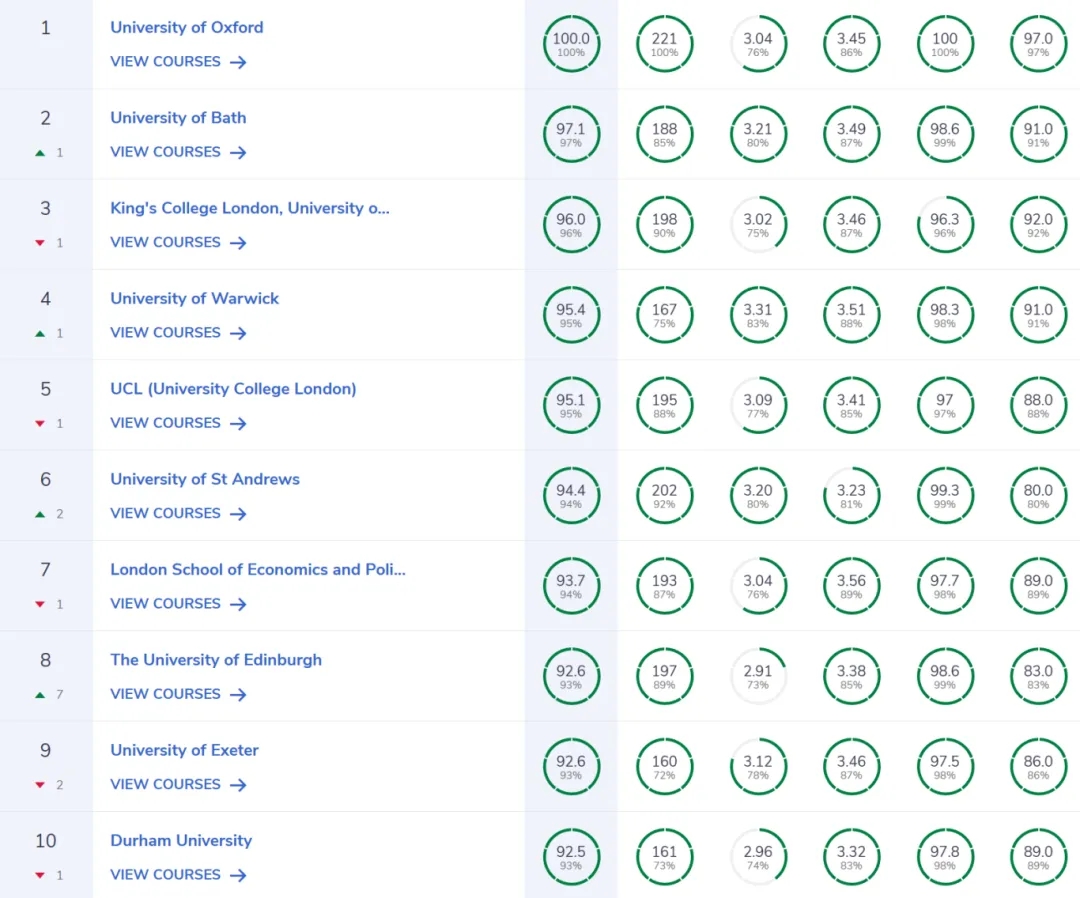Click Oxford's 100.0 overall score circle
This screenshot has width=1080, height=898.
click(x=571, y=44)
